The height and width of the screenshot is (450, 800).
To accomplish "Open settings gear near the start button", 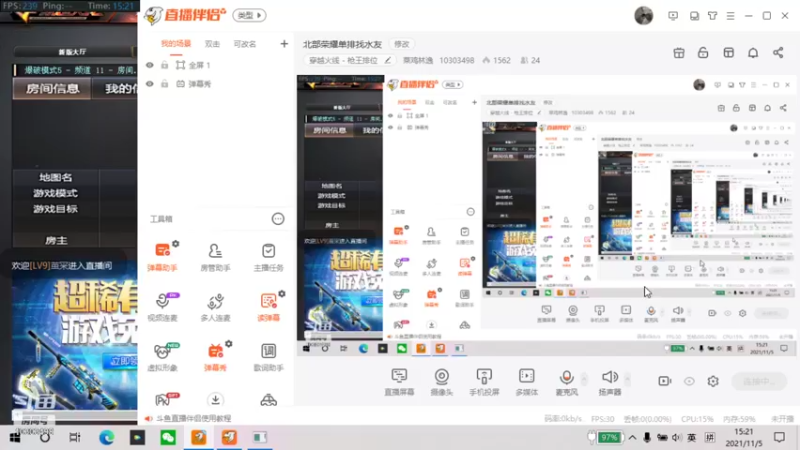I will [x=713, y=381].
